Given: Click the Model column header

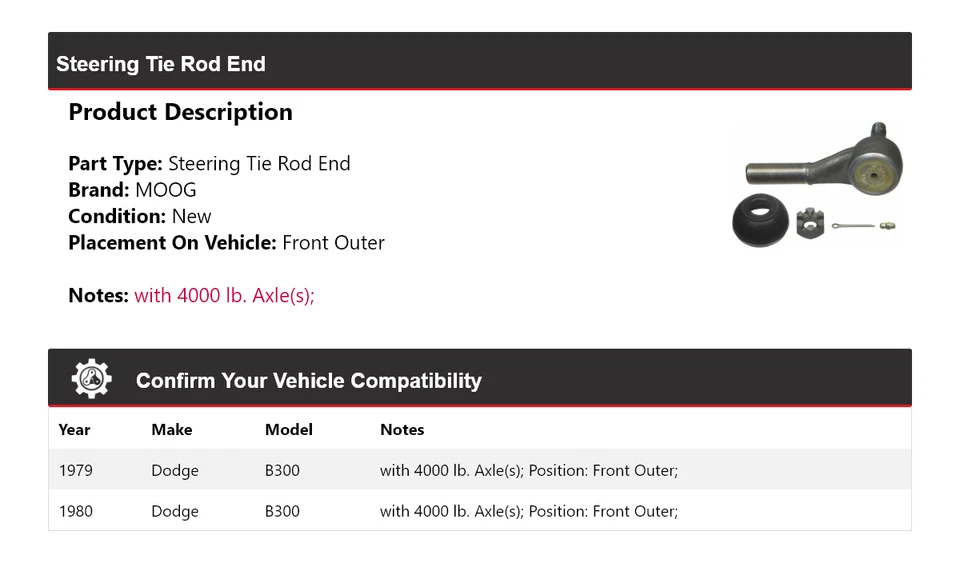Looking at the screenshot, I should coord(288,429).
